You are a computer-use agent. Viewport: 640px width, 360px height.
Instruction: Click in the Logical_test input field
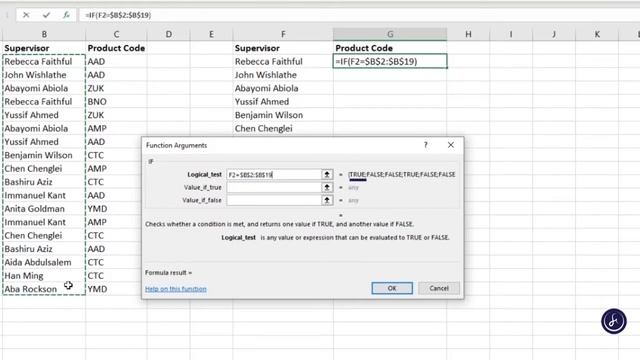tap(274, 175)
